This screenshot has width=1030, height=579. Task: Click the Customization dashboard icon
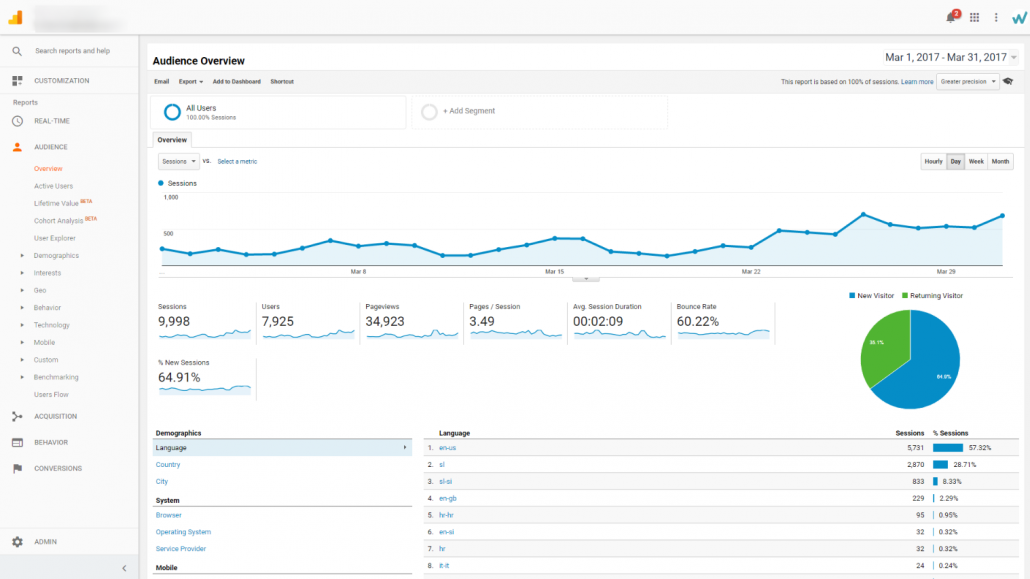[17, 81]
